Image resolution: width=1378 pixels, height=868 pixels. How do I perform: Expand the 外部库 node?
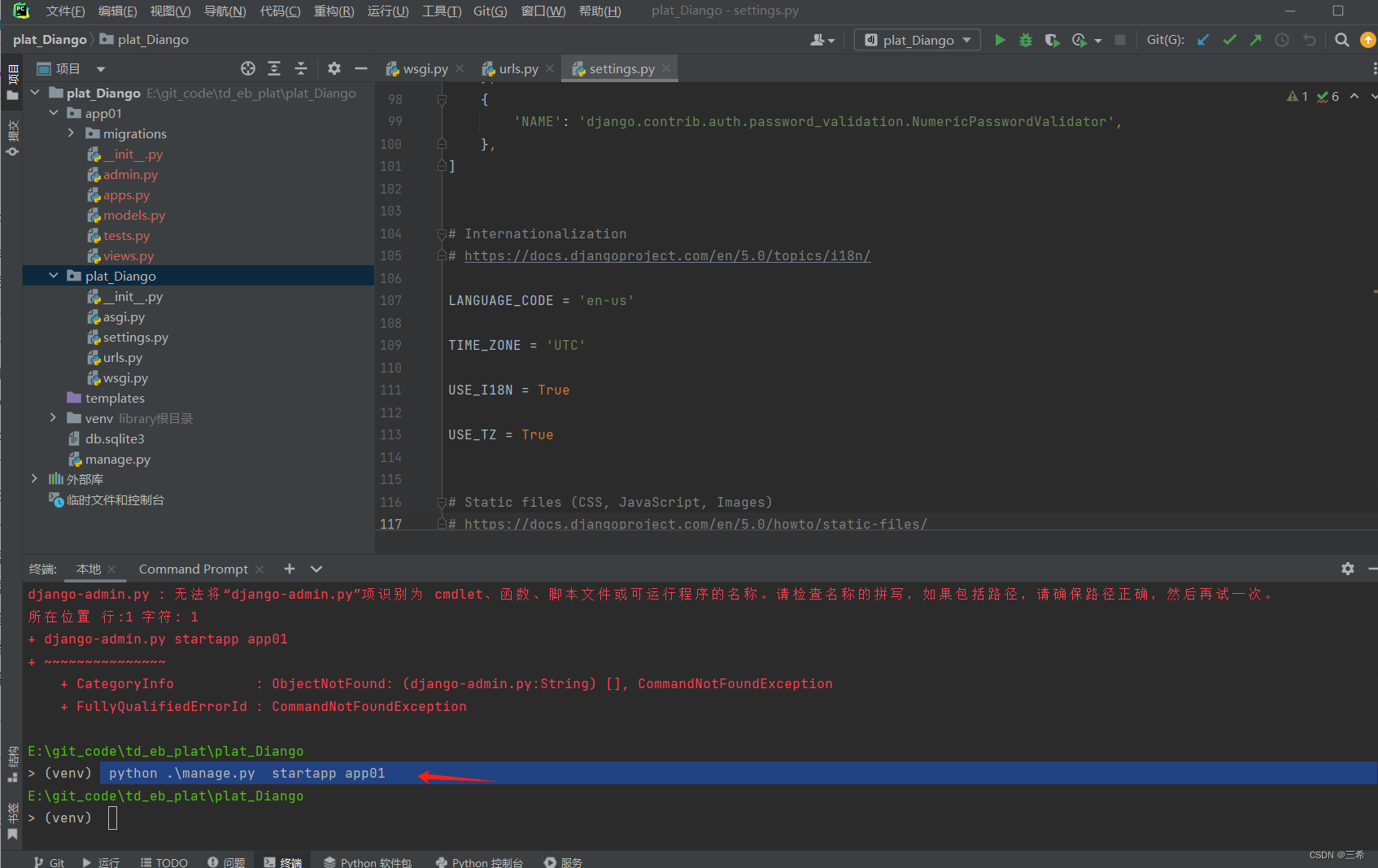coord(34,479)
